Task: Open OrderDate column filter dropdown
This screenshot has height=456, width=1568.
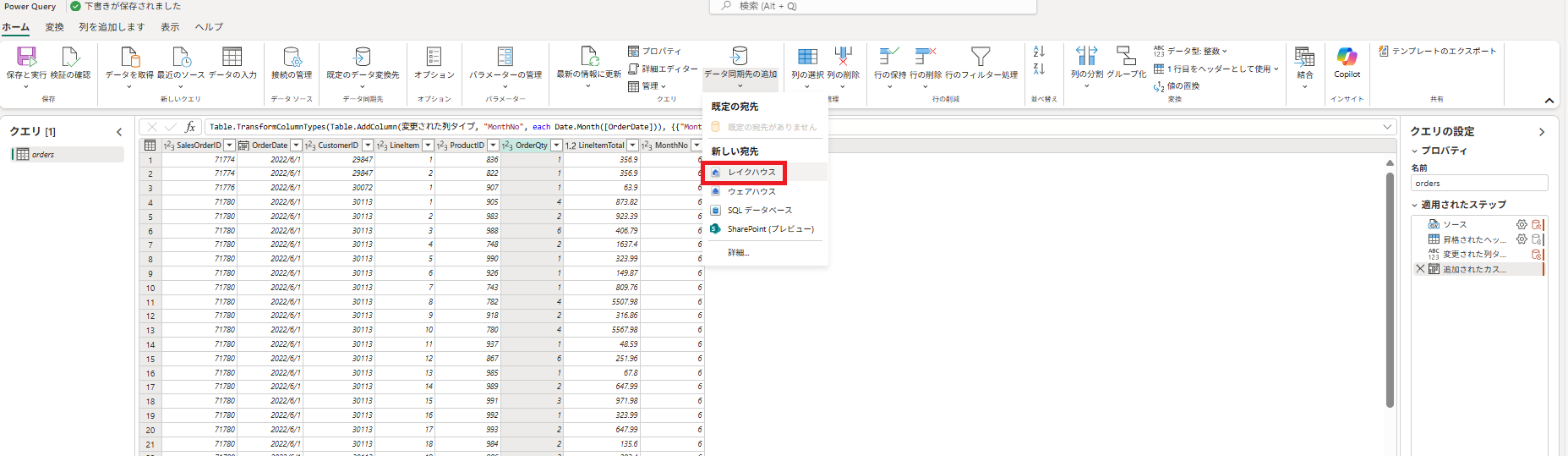Action: pyautogui.click(x=296, y=146)
